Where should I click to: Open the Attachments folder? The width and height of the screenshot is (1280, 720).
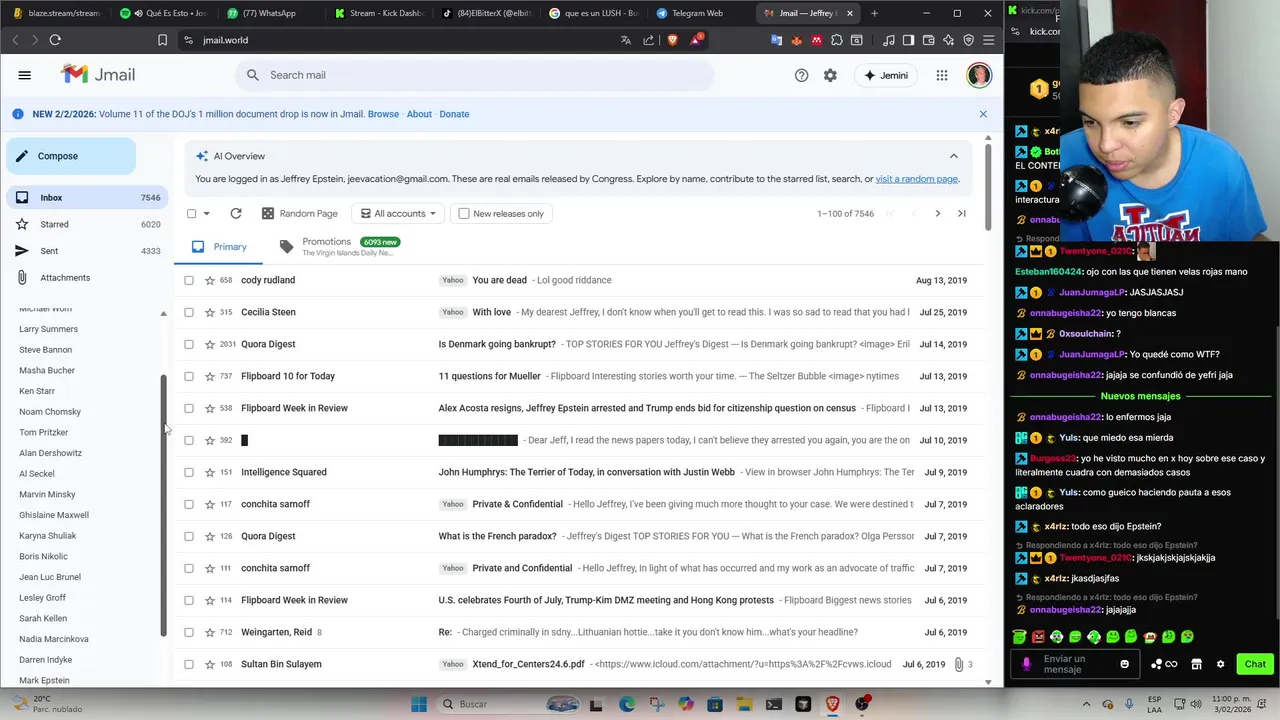(85, 278)
